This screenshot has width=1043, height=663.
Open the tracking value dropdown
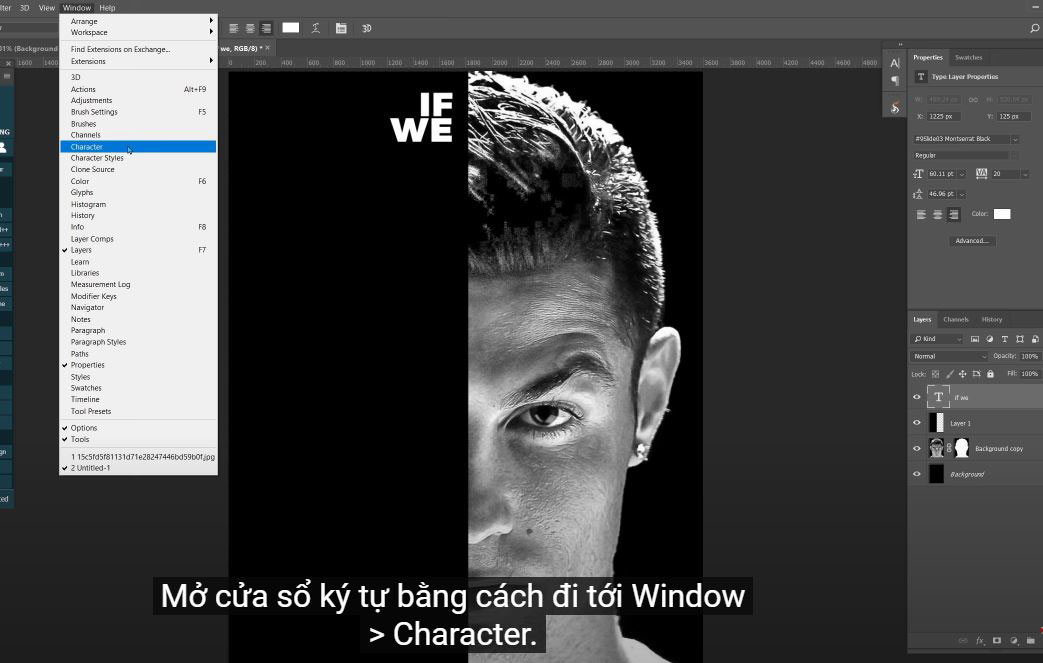pyautogui.click(x=1025, y=174)
